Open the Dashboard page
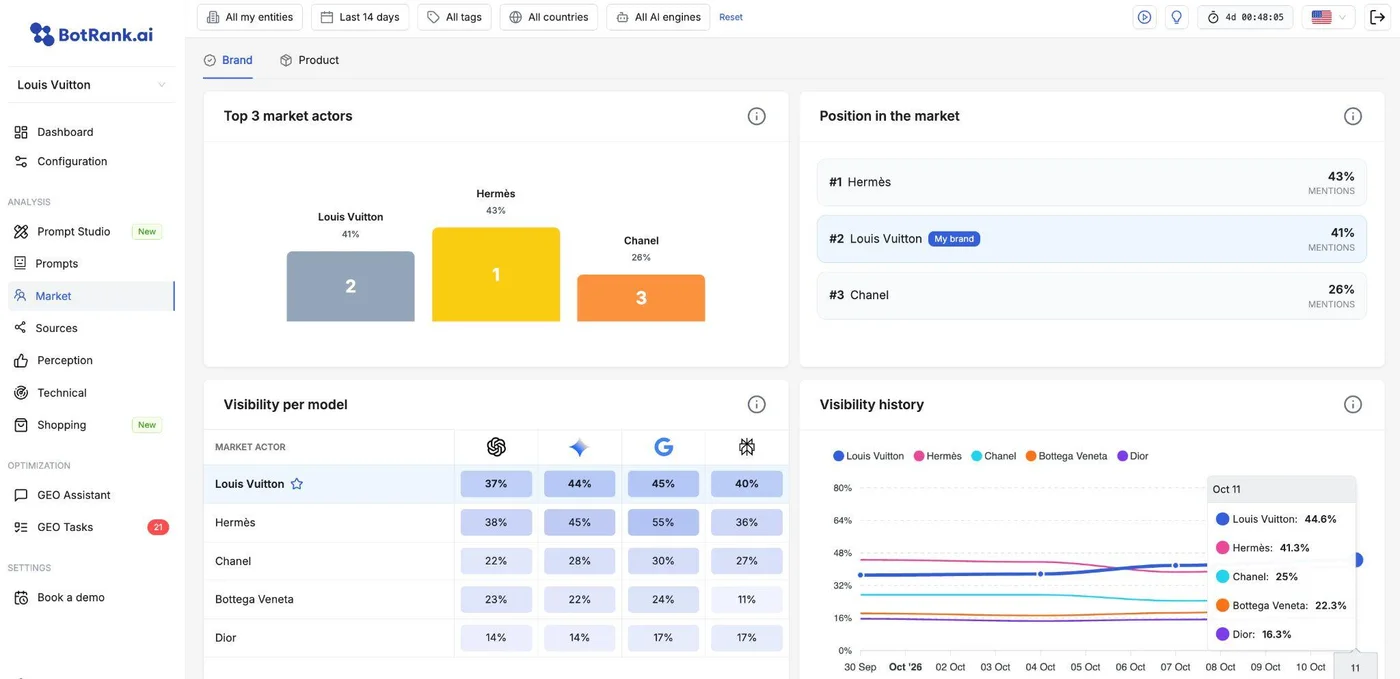Viewport: 1400px width, 679px height. [x=65, y=132]
